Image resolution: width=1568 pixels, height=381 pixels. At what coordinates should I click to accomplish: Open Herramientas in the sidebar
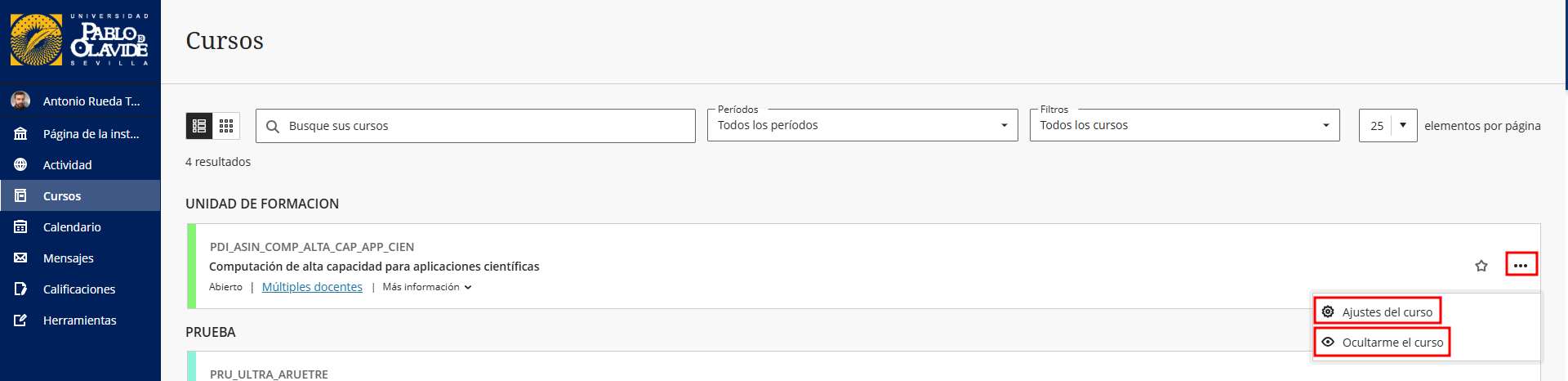click(79, 320)
